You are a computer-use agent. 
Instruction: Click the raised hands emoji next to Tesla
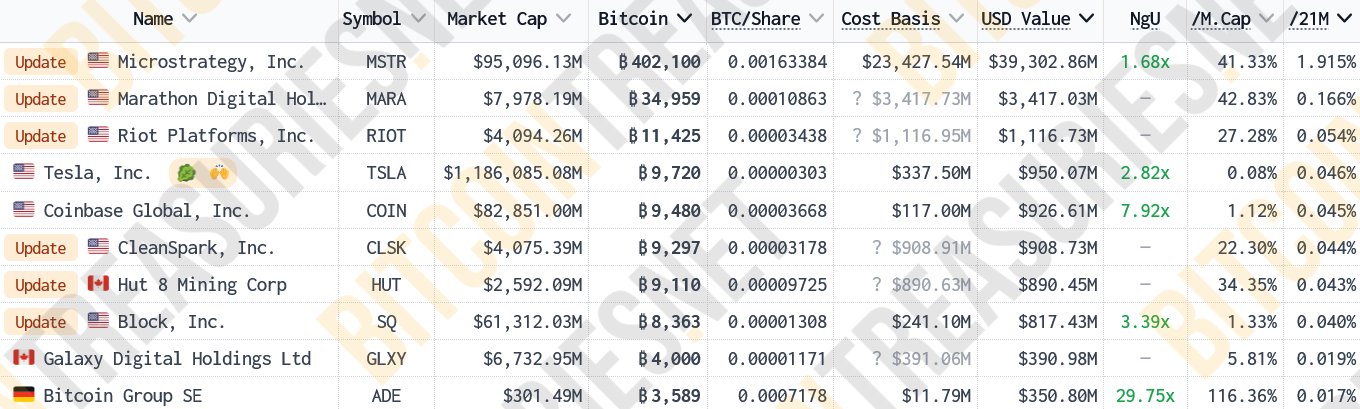pos(220,173)
